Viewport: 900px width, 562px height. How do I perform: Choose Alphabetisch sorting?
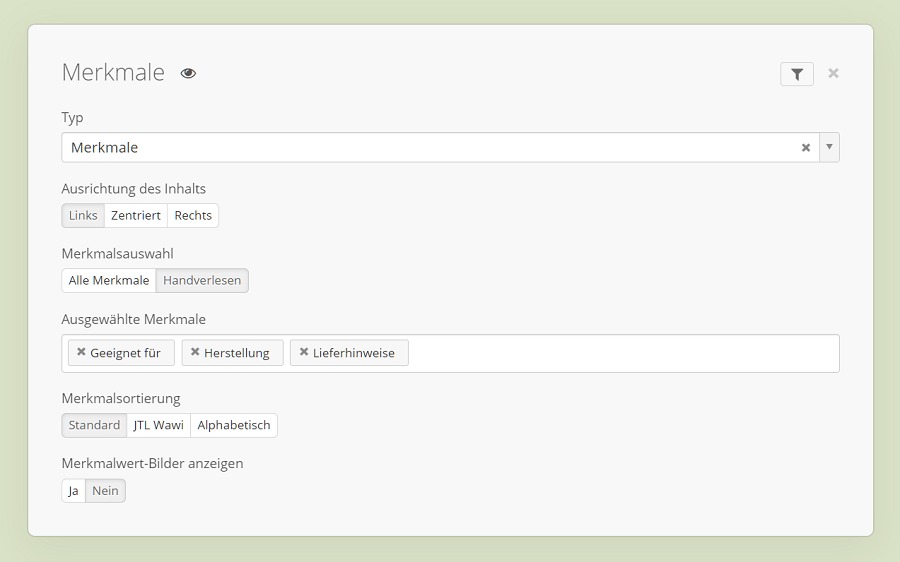234,426
